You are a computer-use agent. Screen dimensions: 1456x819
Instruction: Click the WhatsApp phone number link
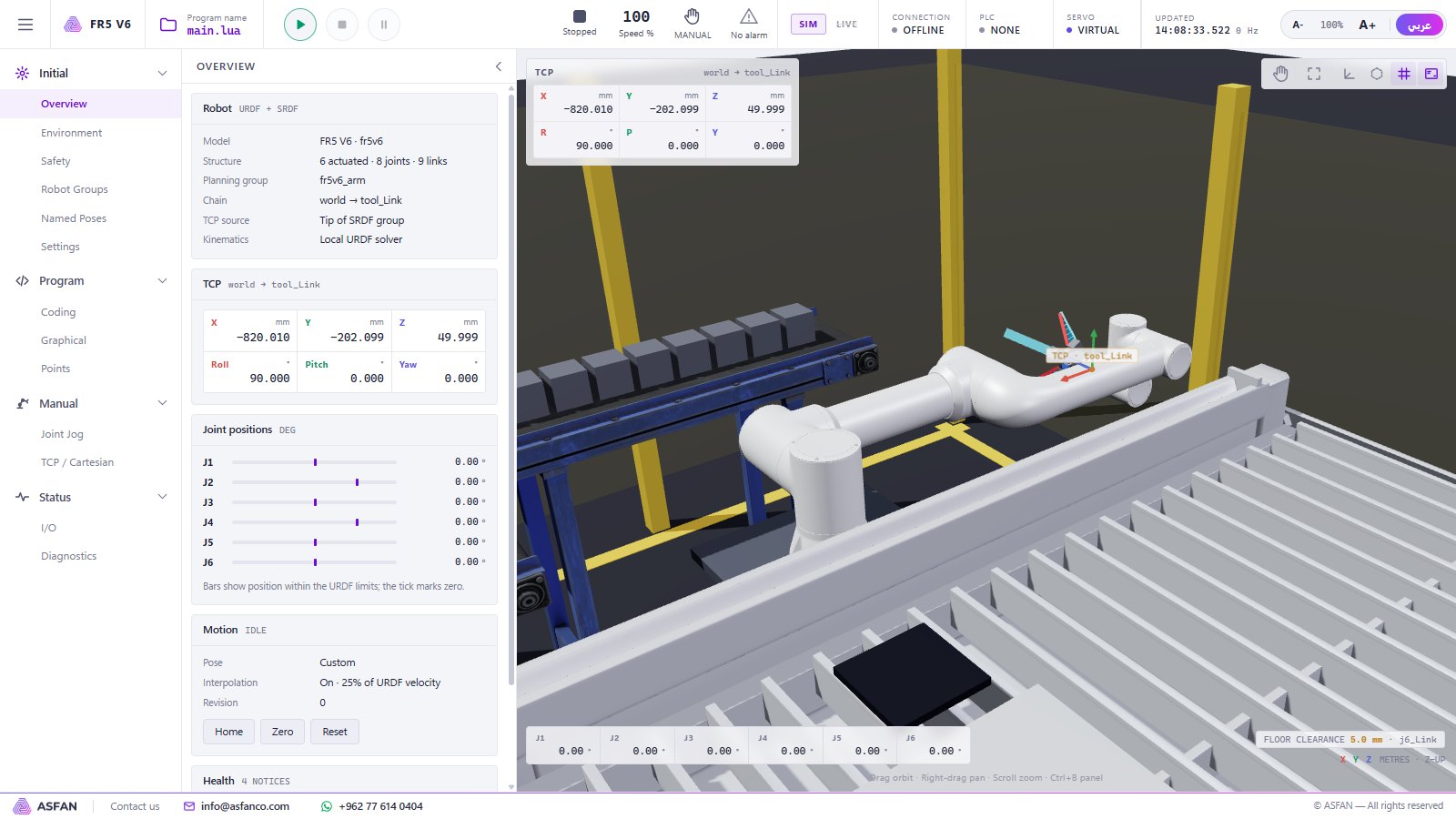(x=371, y=806)
